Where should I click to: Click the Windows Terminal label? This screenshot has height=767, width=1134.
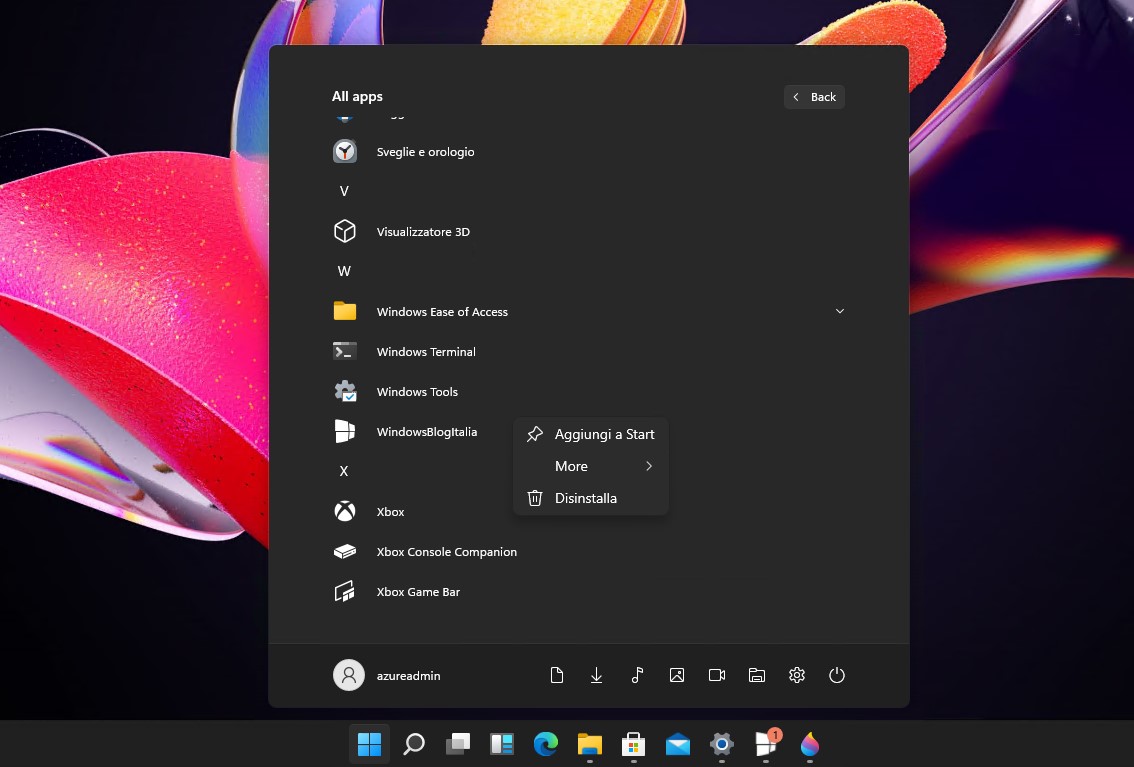tap(426, 352)
